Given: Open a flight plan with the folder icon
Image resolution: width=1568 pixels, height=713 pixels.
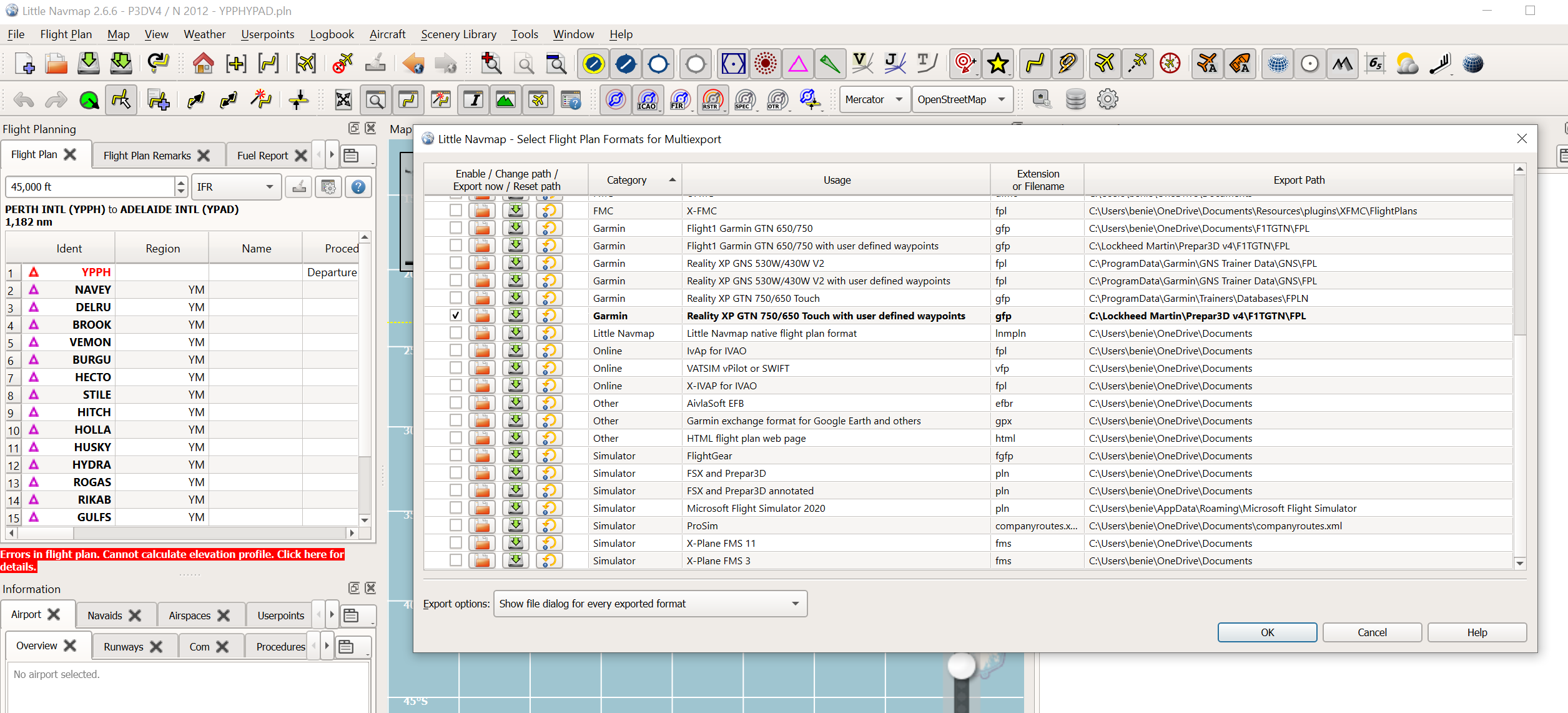Looking at the screenshot, I should point(56,64).
